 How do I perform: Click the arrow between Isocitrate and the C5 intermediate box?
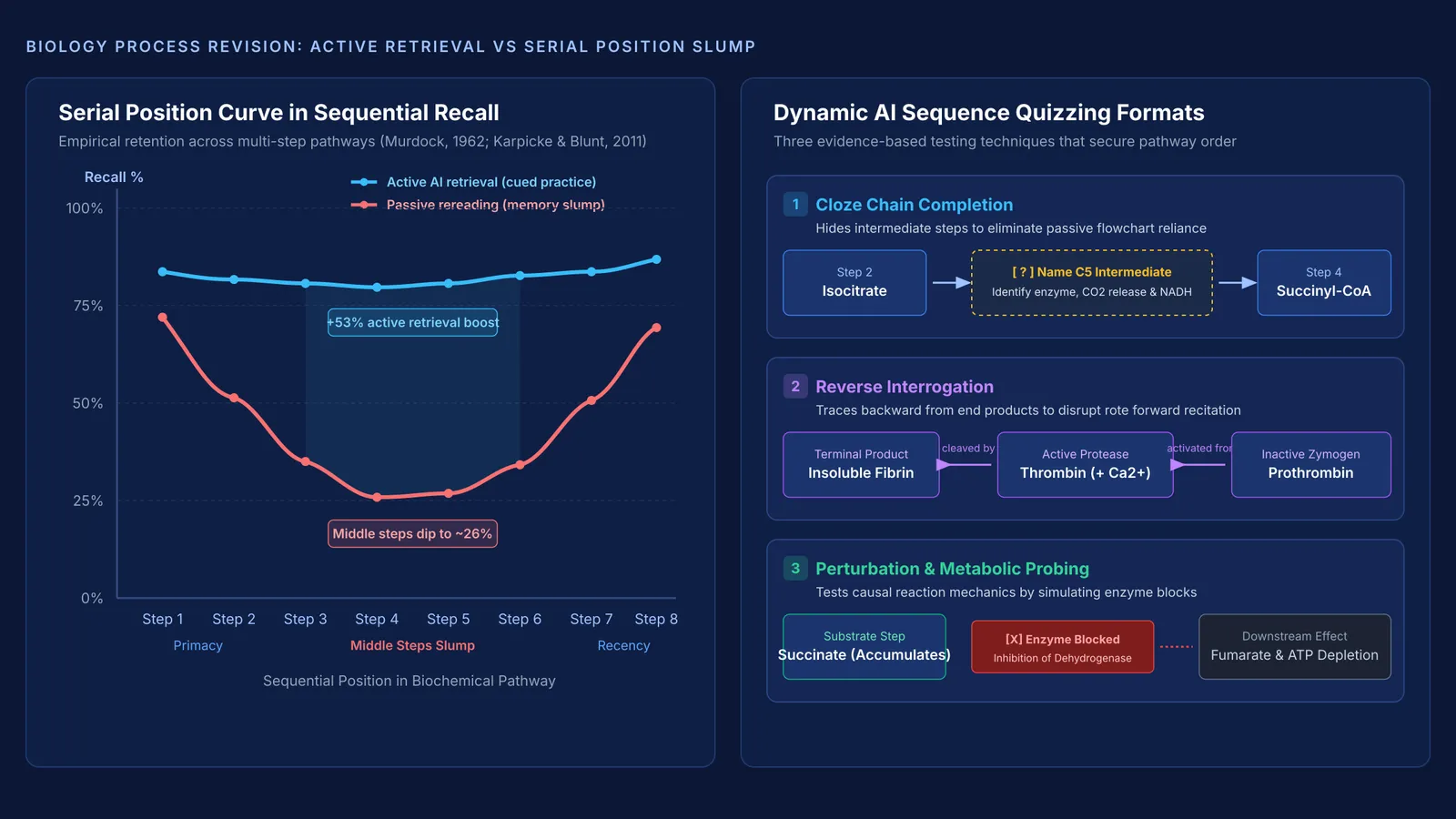pyautogui.click(x=951, y=283)
